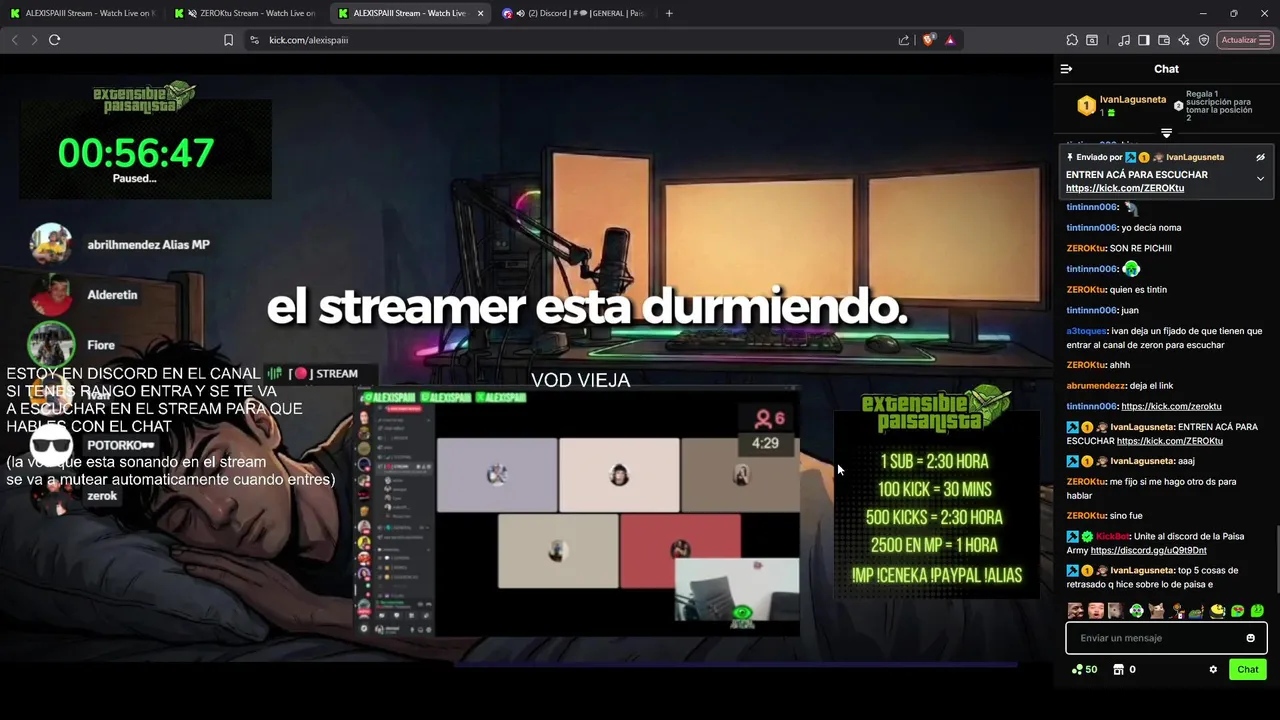Open the channel points balance showing 50
1280x720 pixels.
pyautogui.click(x=1084, y=669)
